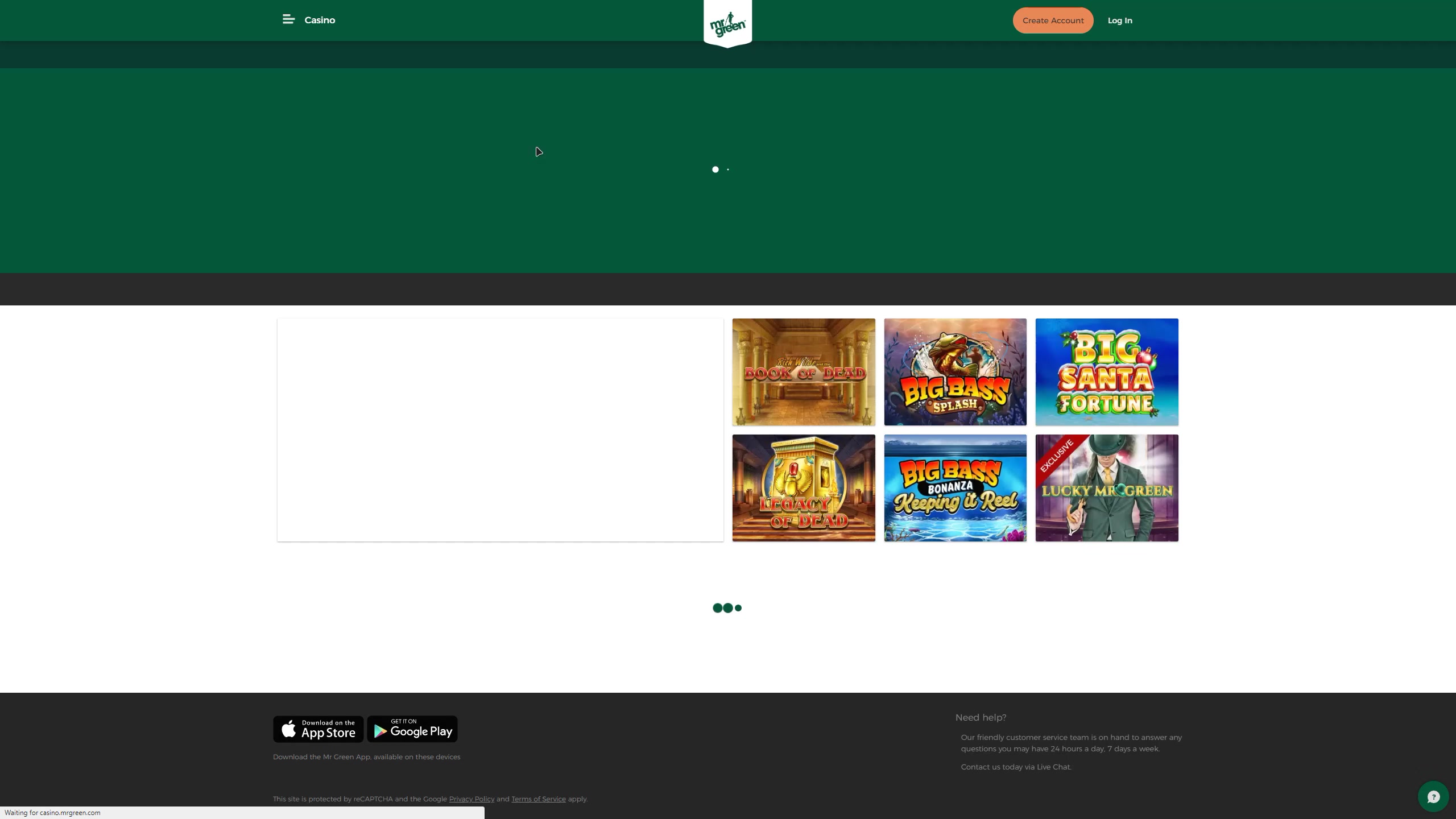Open the hamburger menu icon

(288, 20)
